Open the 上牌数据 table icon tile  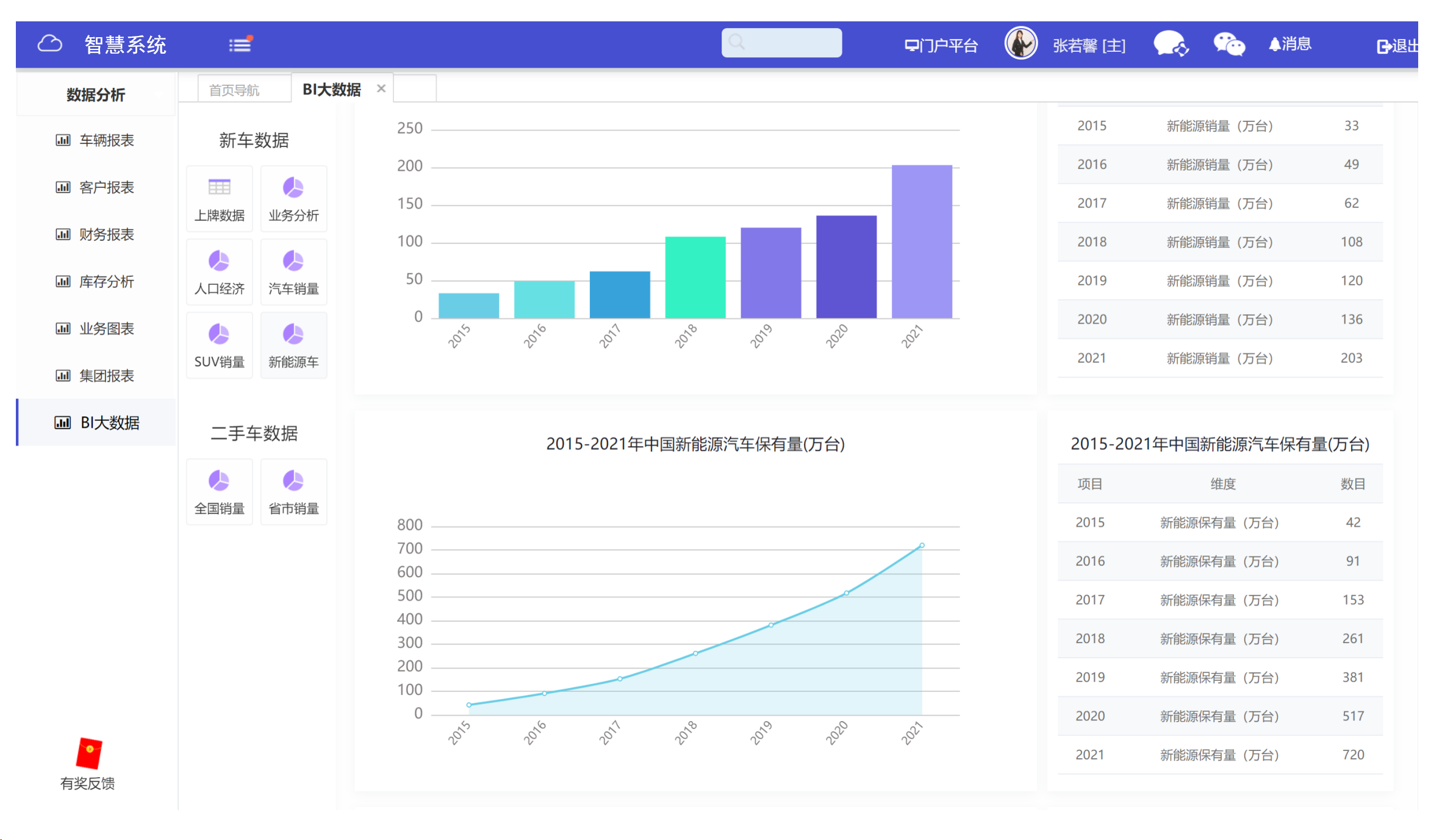(219, 199)
